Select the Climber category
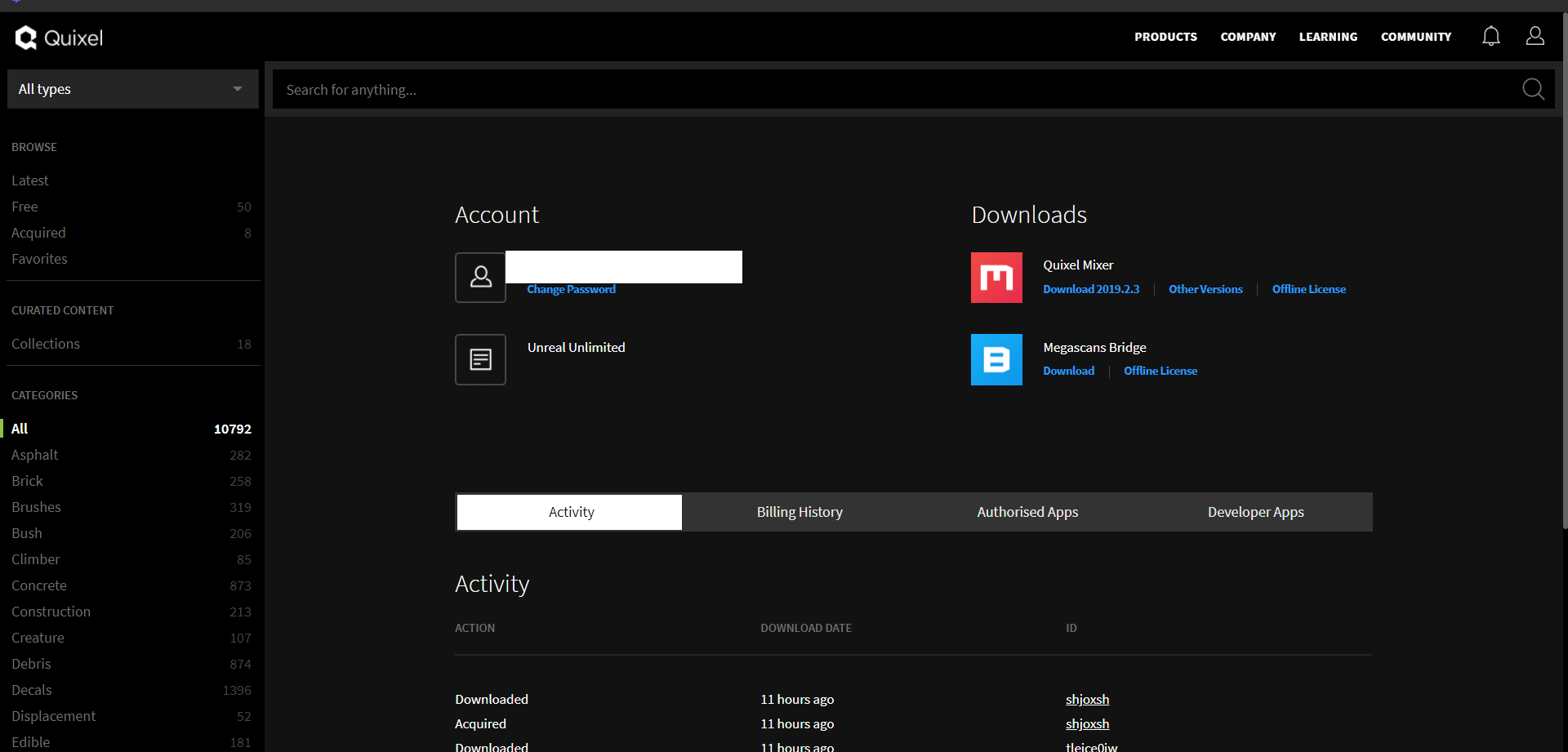1568x752 pixels. tap(131, 559)
